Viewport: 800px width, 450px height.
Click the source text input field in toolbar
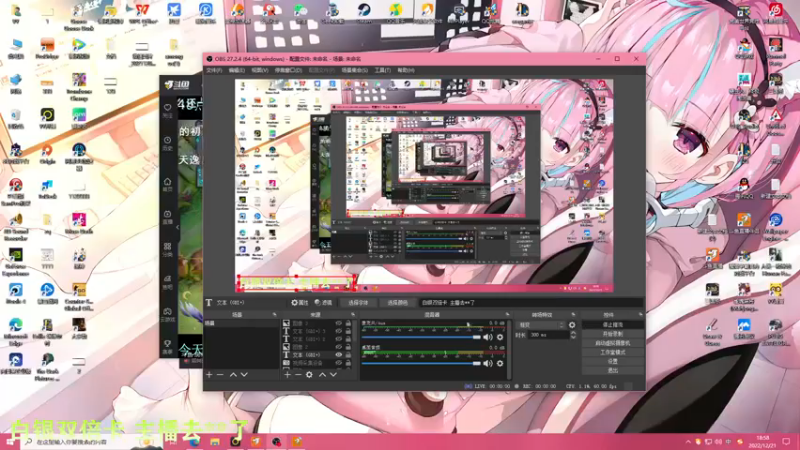pyautogui.click(x=531, y=303)
